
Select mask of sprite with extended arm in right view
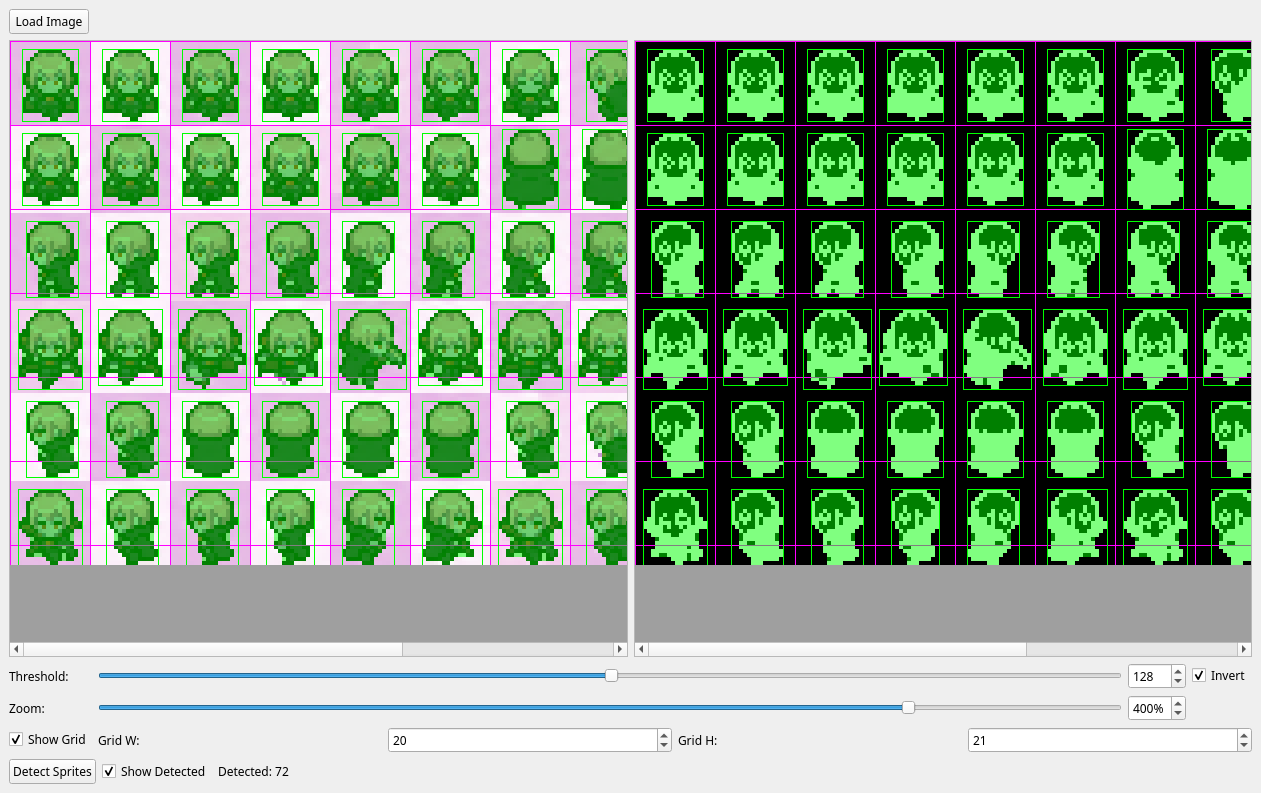tap(997, 349)
